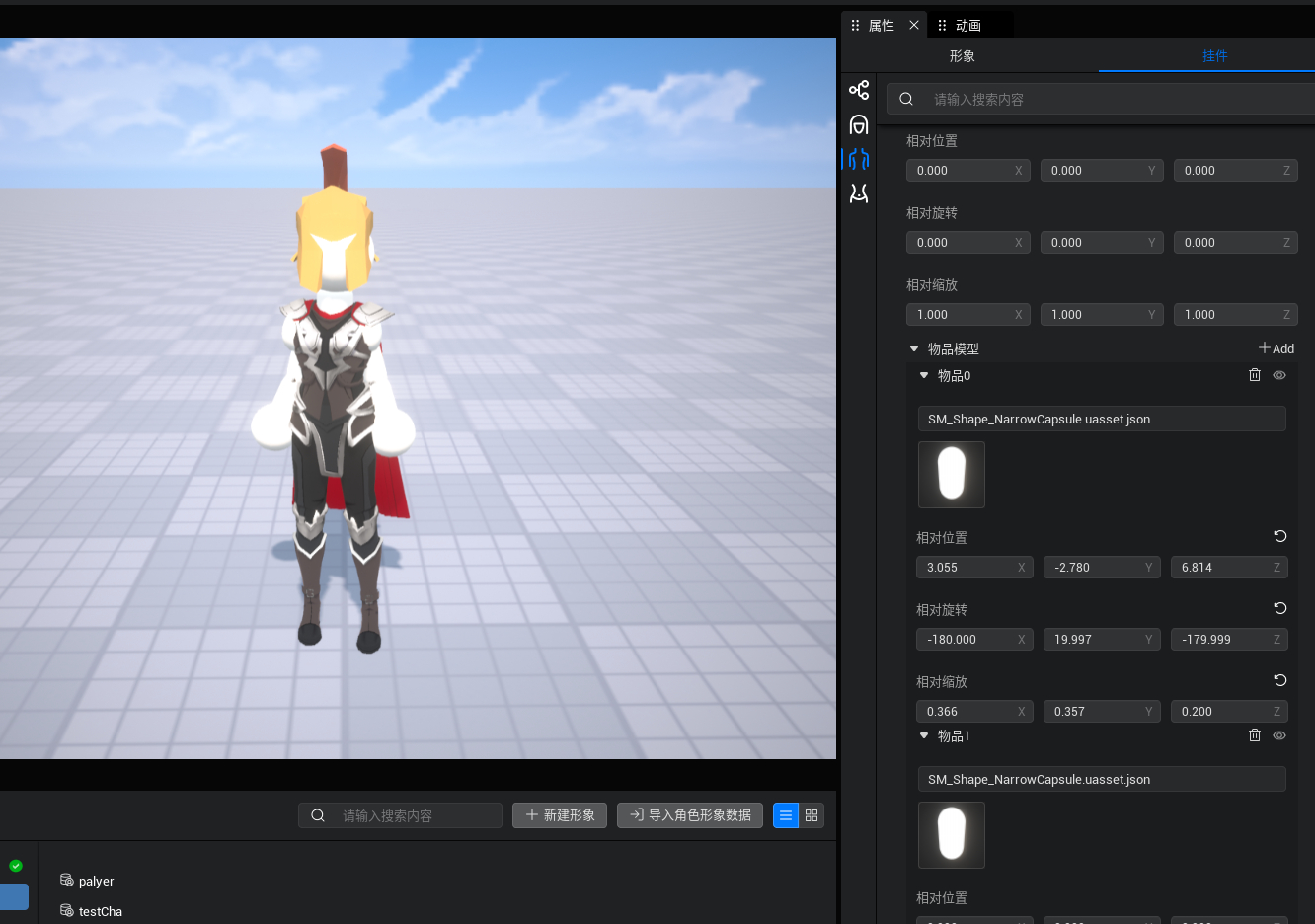Image resolution: width=1315 pixels, height=924 pixels.
Task: Switch to list view in the bottom panel
Action: pos(786,815)
